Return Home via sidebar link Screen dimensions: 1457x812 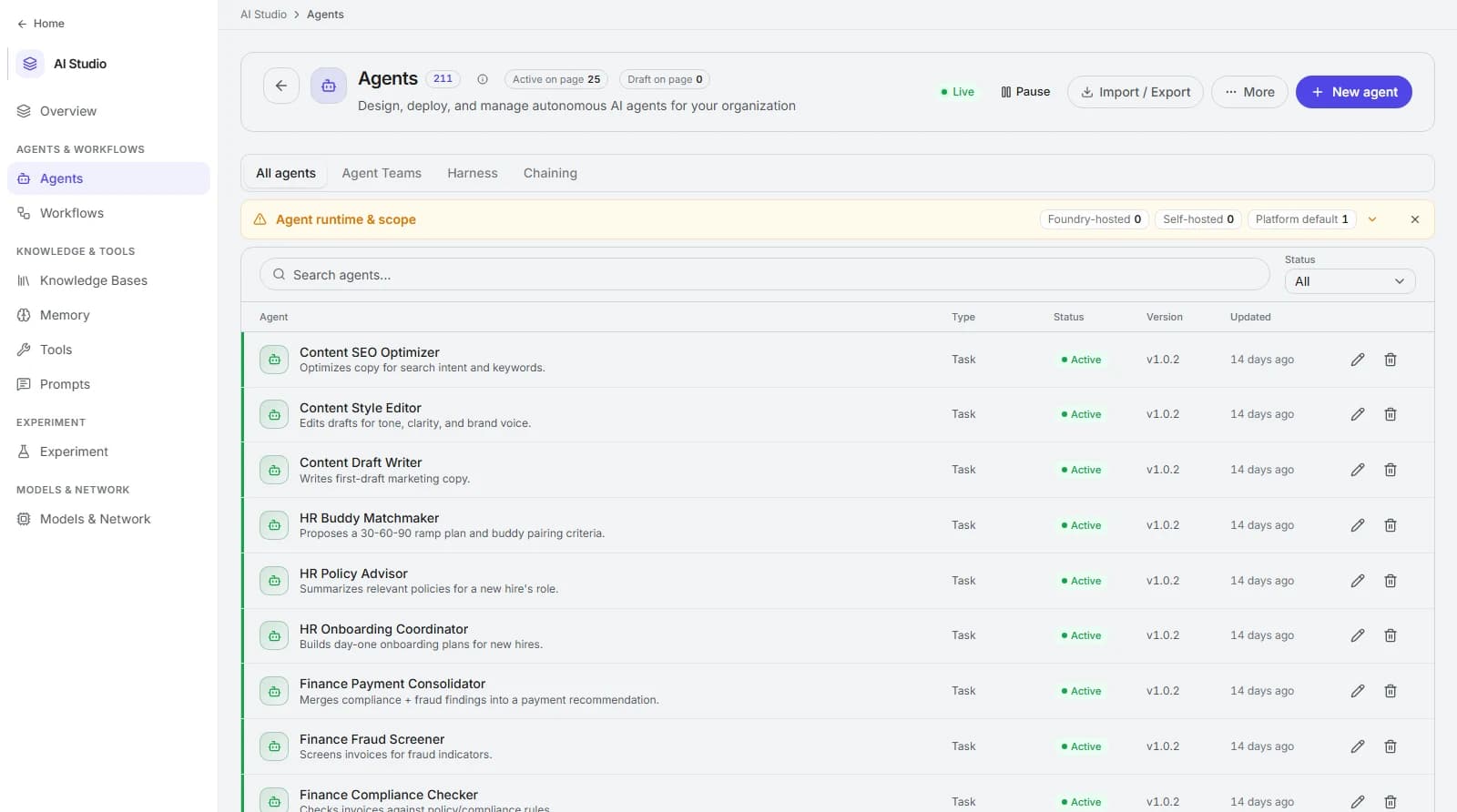pos(40,24)
